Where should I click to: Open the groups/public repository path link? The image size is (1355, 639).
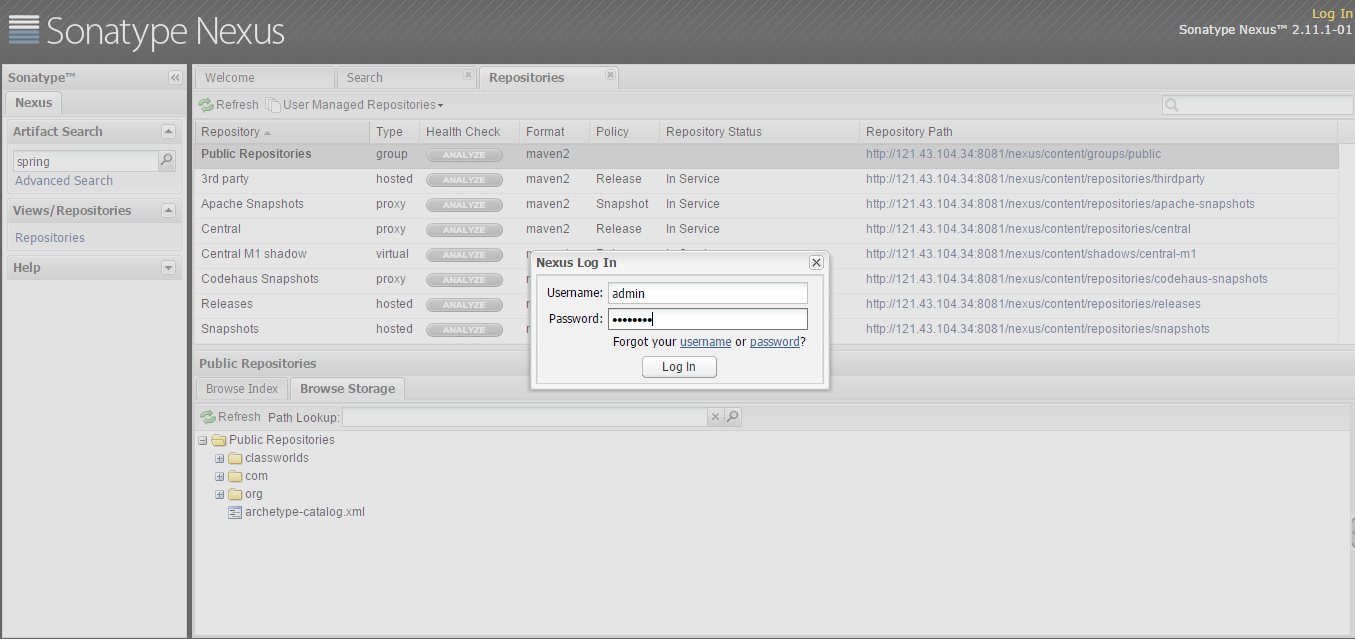point(1013,154)
